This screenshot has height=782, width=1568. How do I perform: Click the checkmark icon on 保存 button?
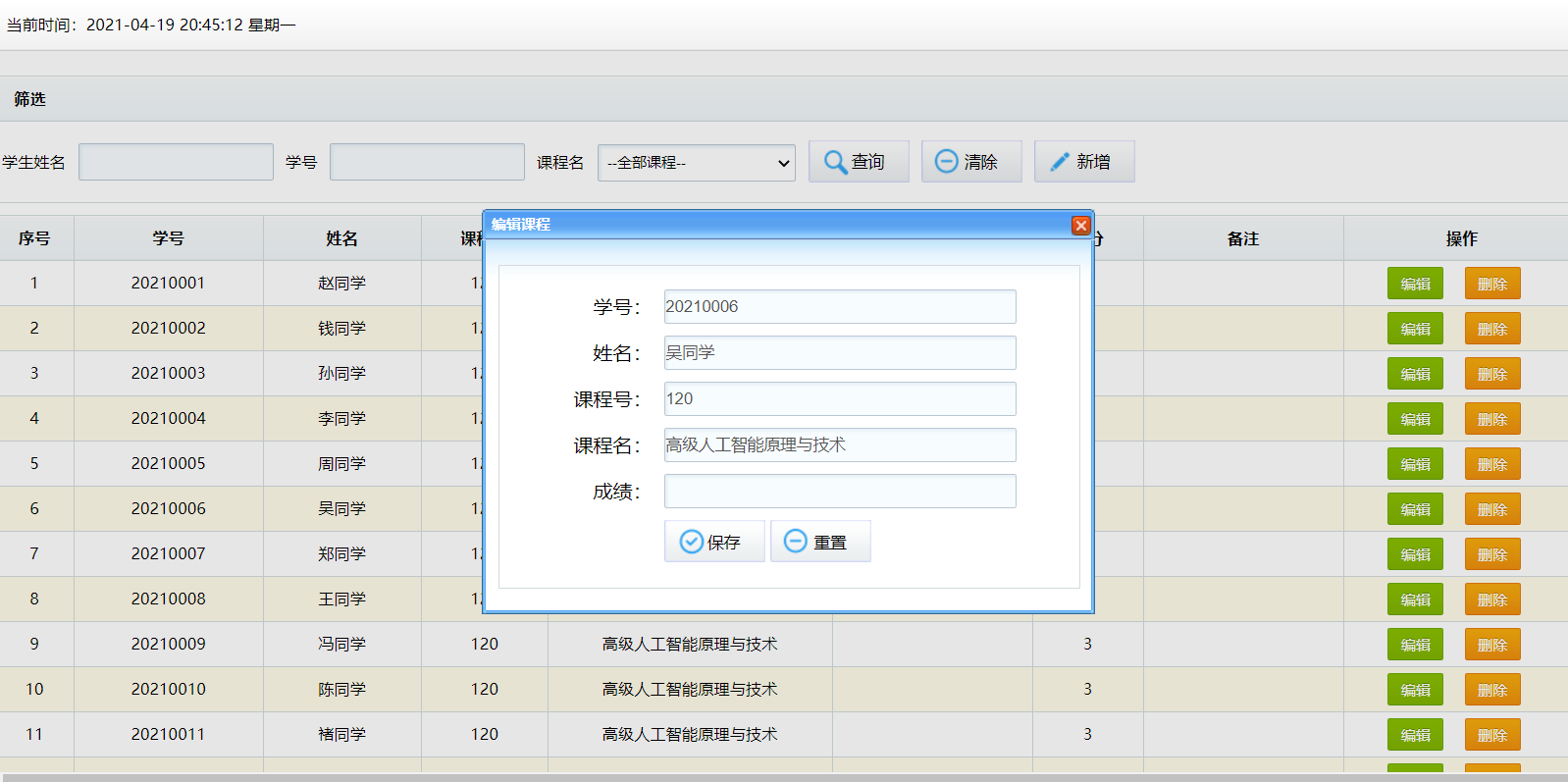coord(692,542)
